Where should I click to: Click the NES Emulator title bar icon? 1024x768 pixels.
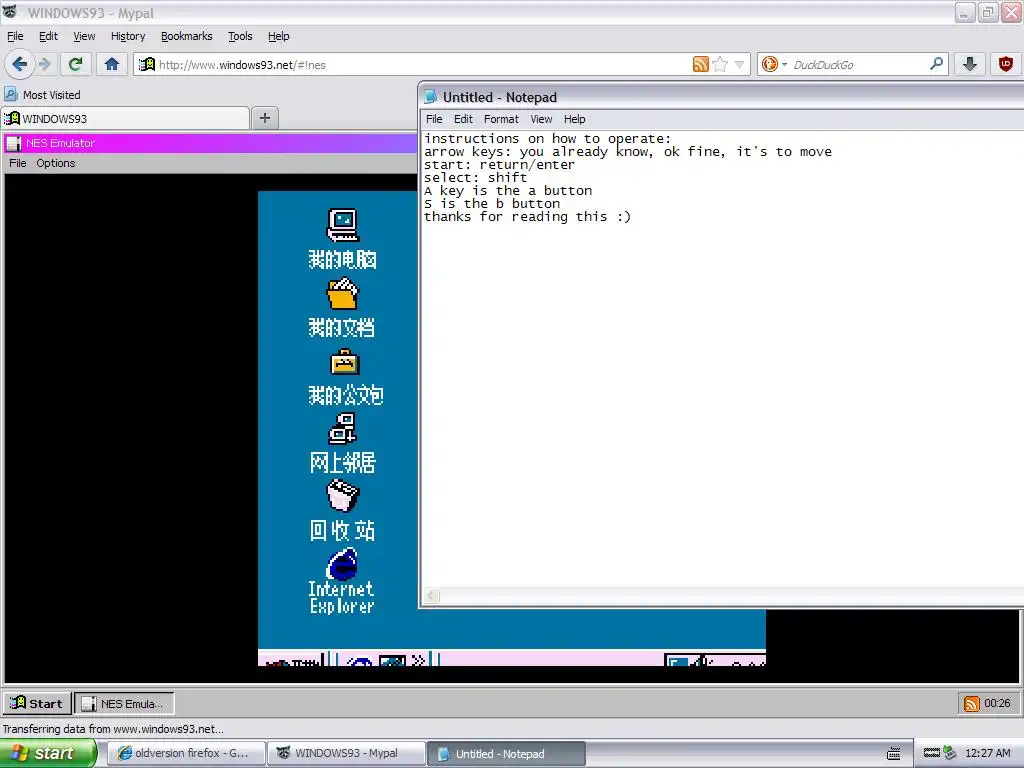pos(14,143)
